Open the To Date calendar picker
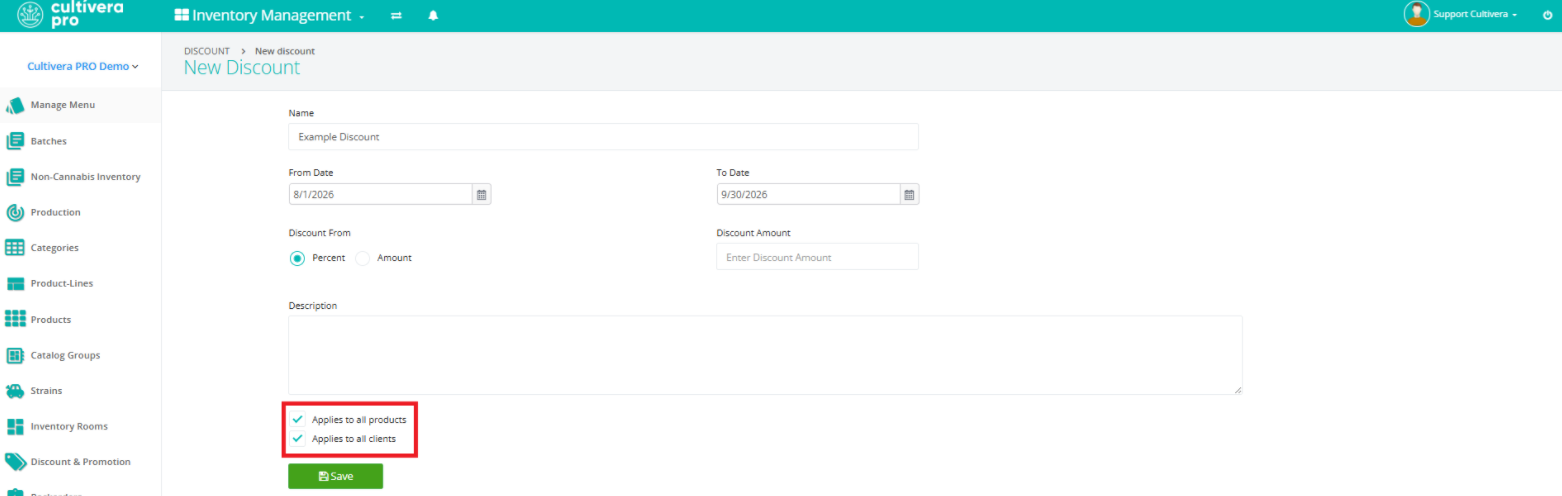The width and height of the screenshot is (1562, 496). coord(909,195)
